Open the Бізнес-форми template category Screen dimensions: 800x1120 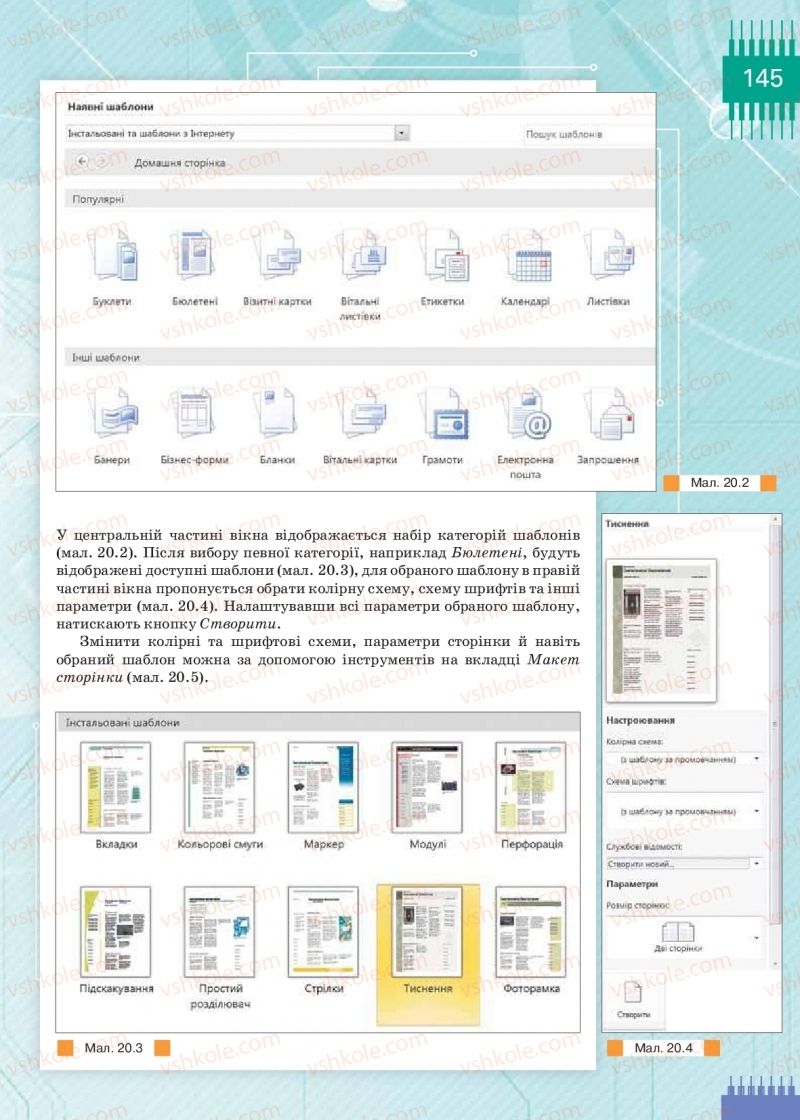tap(194, 426)
